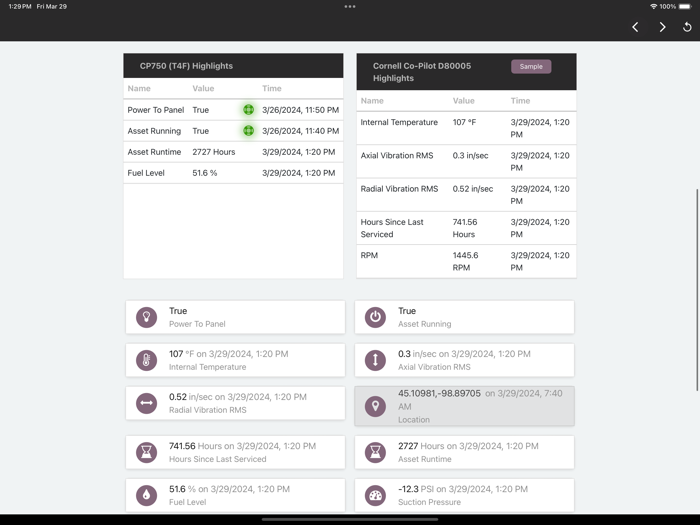This screenshot has width=700, height=525.
Task: Click the hourglass icon for Hours Since Last Serviced
Action: point(146,452)
